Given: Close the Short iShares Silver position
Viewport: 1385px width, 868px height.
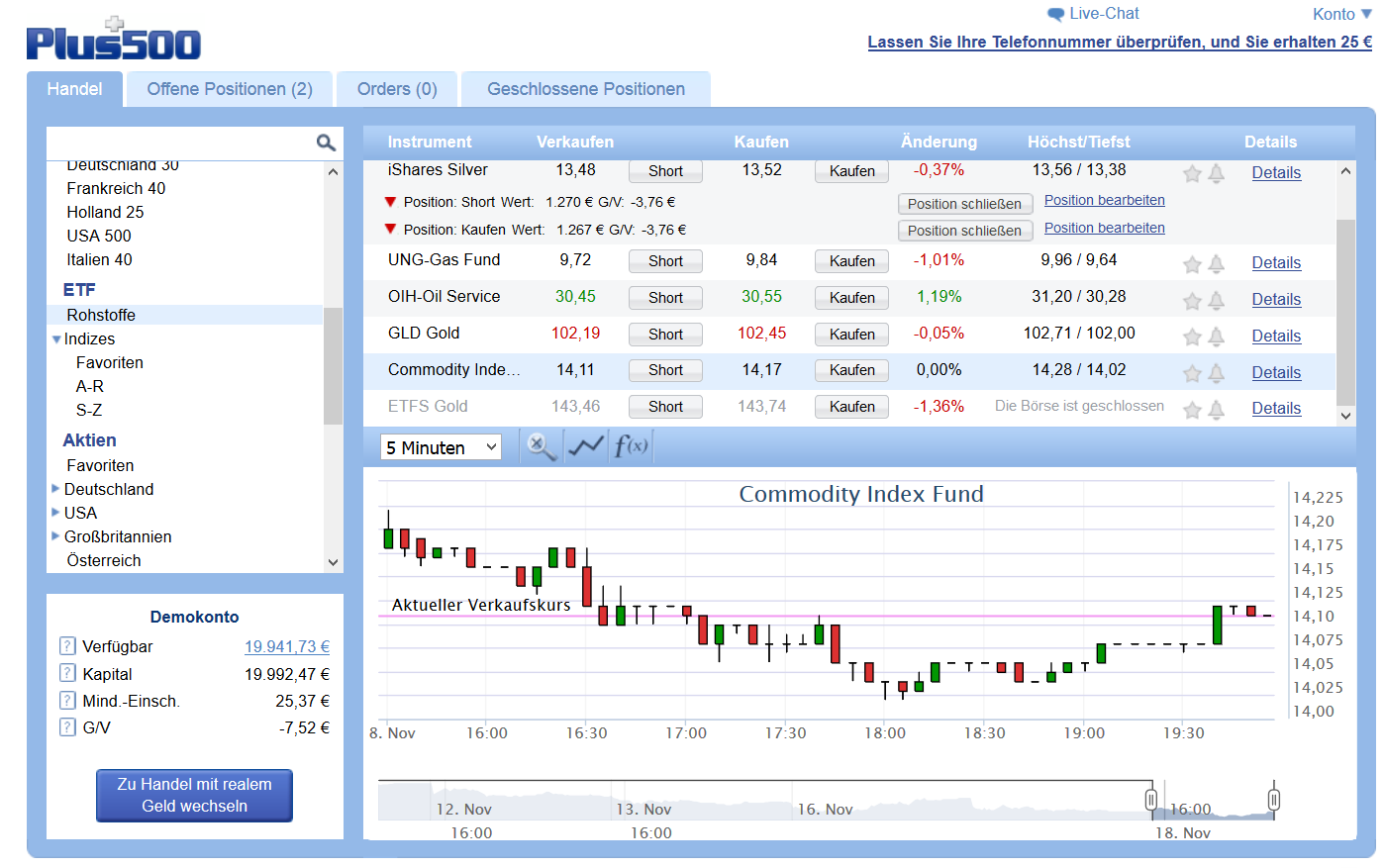Looking at the screenshot, I should click(964, 204).
